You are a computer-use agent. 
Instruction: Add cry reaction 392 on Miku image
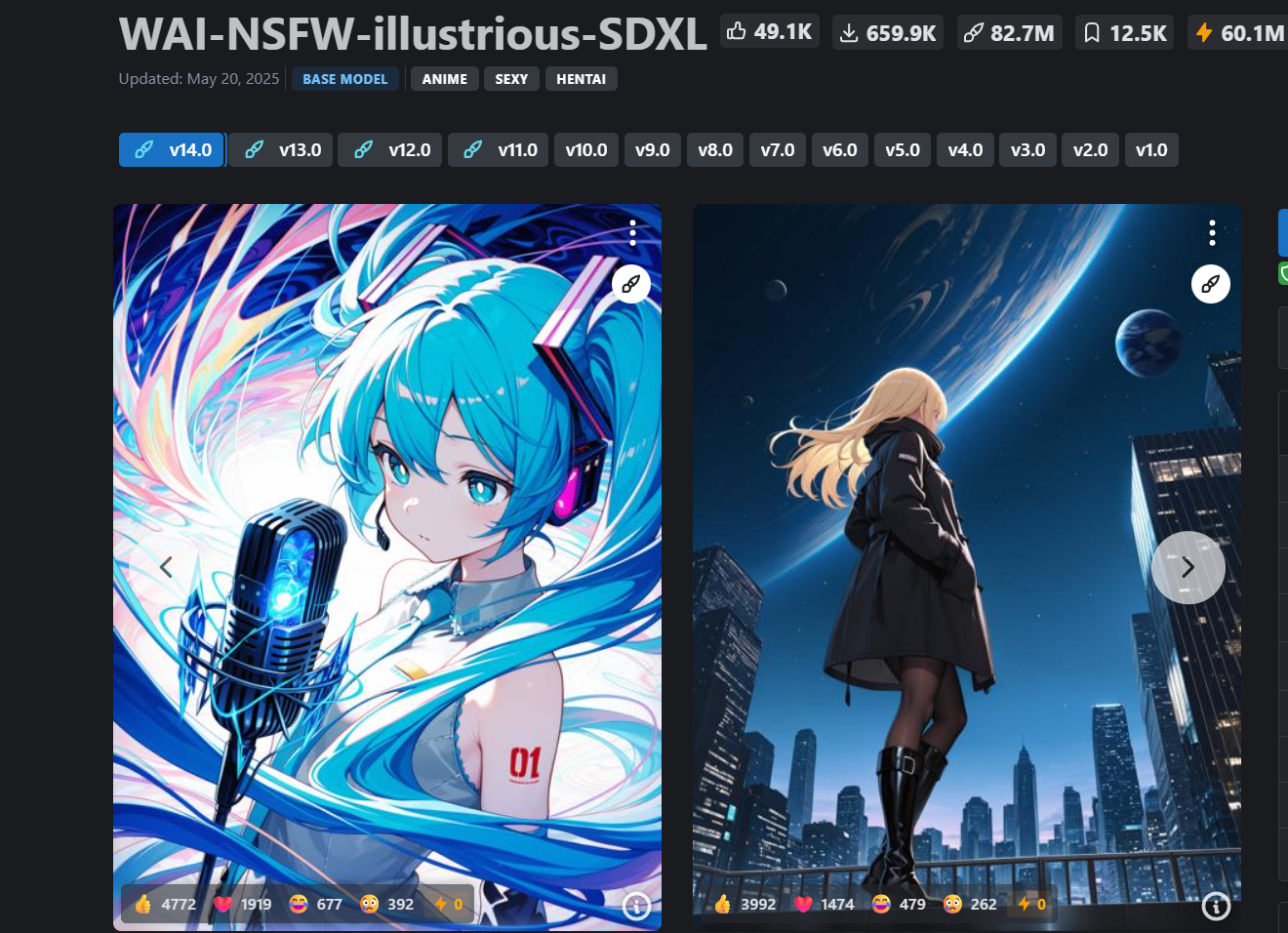tap(387, 904)
